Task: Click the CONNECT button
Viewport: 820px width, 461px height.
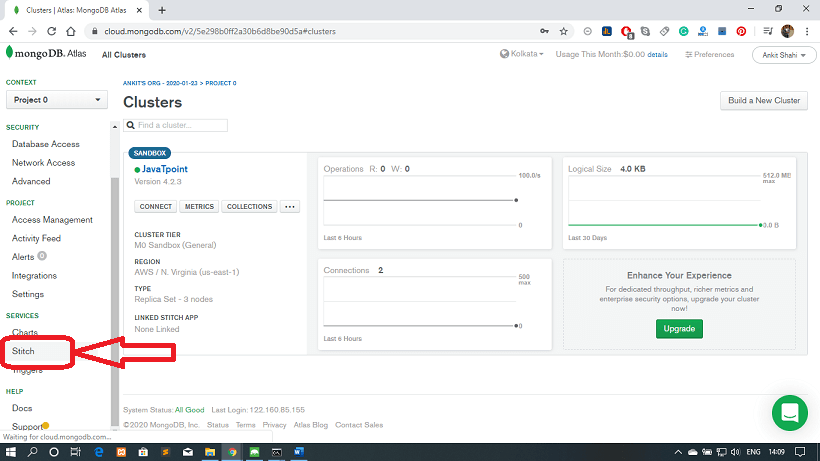Action: (x=155, y=206)
